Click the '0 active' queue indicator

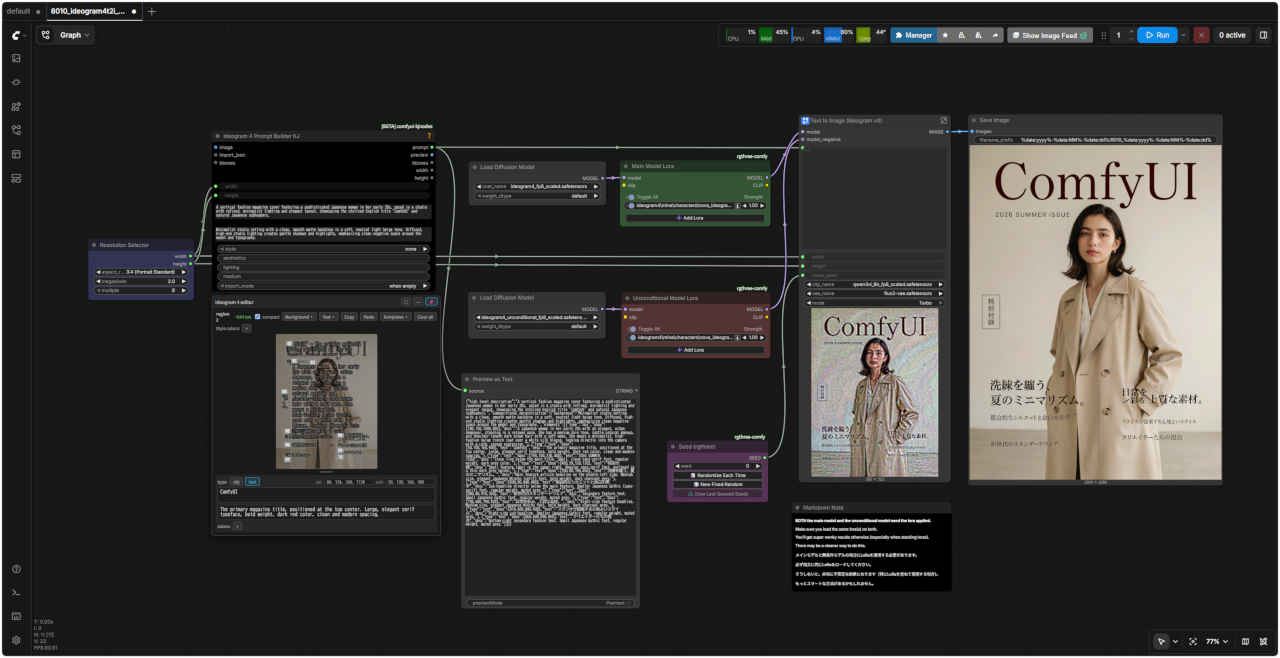tap(1232, 35)
